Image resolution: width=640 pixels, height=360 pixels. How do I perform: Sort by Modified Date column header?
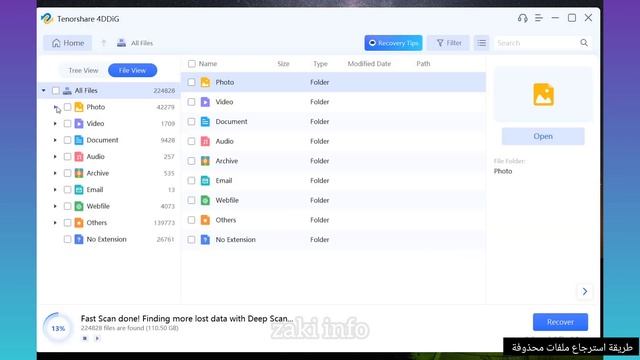pos(369,64)
